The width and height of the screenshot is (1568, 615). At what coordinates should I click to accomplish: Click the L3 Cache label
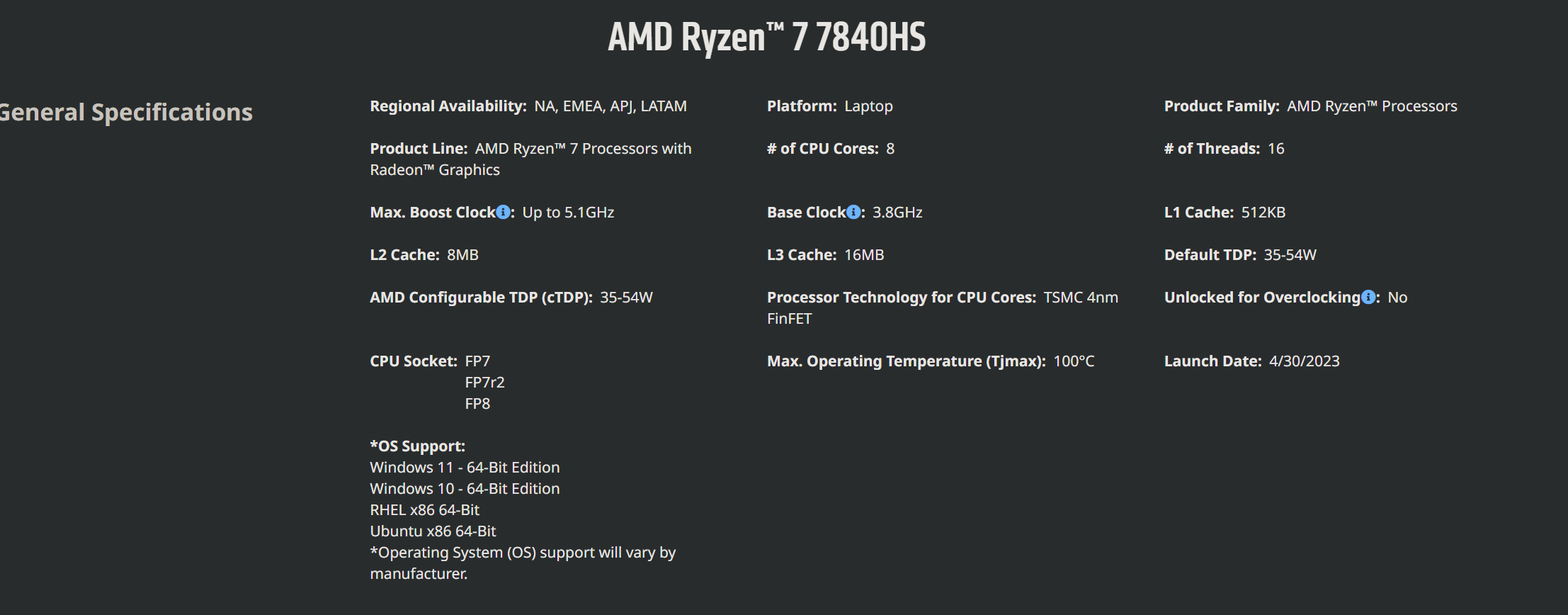pyautogui.click(x=801, y=255)
